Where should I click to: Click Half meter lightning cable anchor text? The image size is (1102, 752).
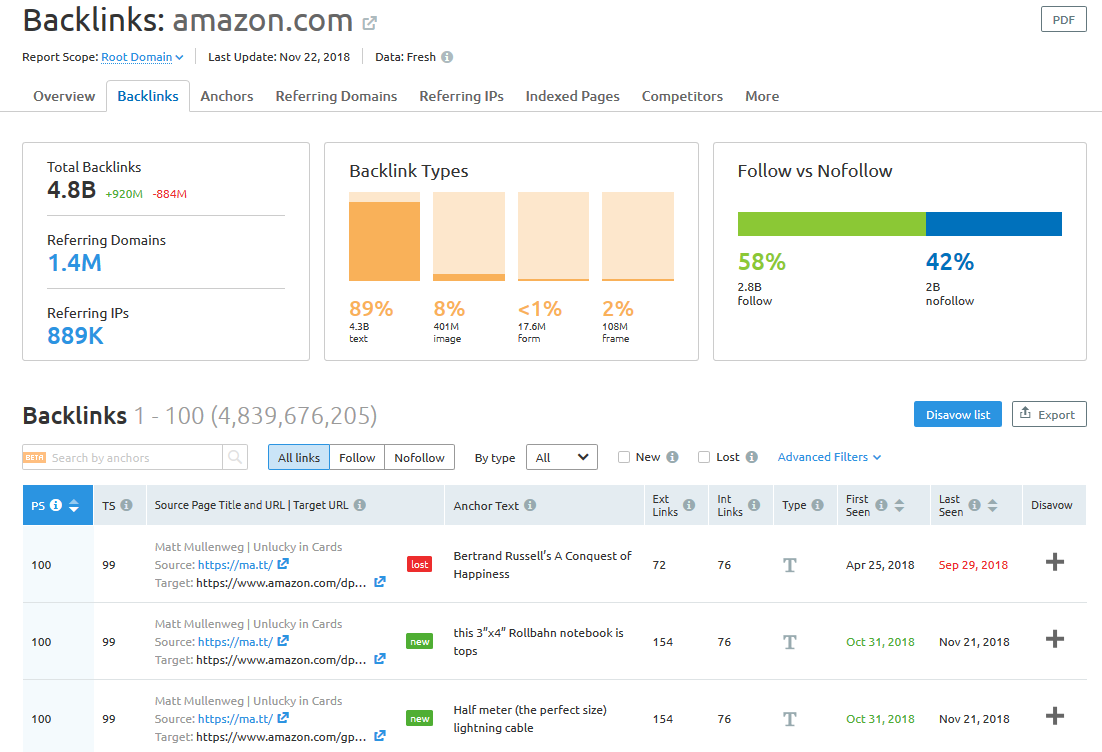[530, 719]
